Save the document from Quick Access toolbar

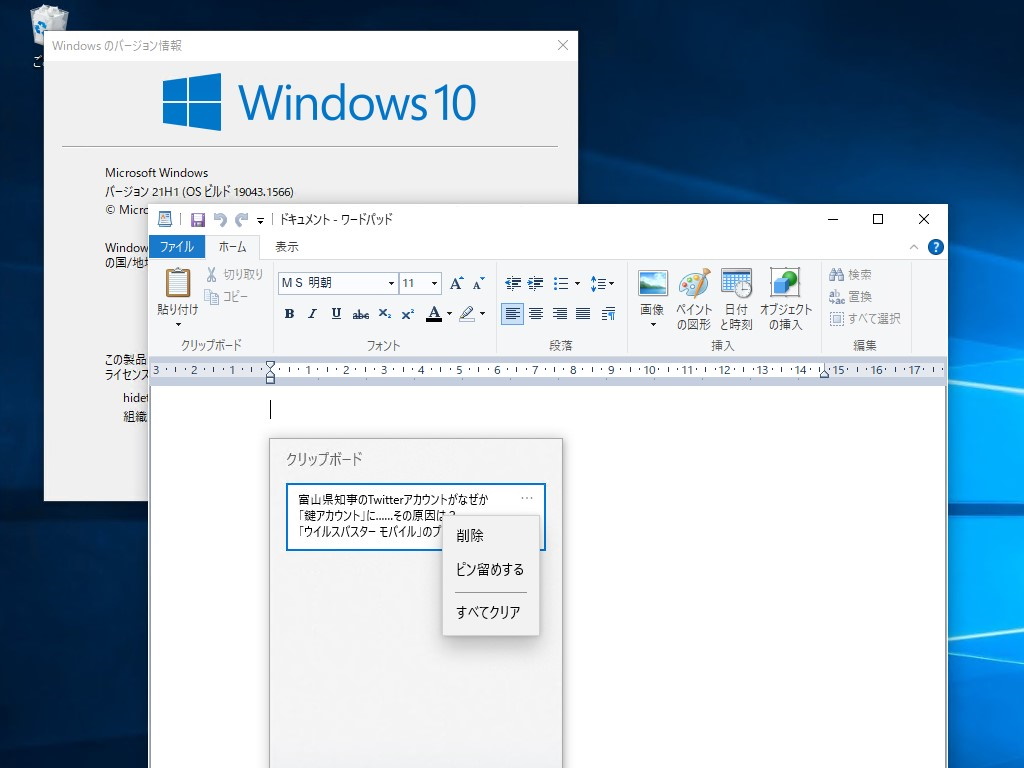198,218
